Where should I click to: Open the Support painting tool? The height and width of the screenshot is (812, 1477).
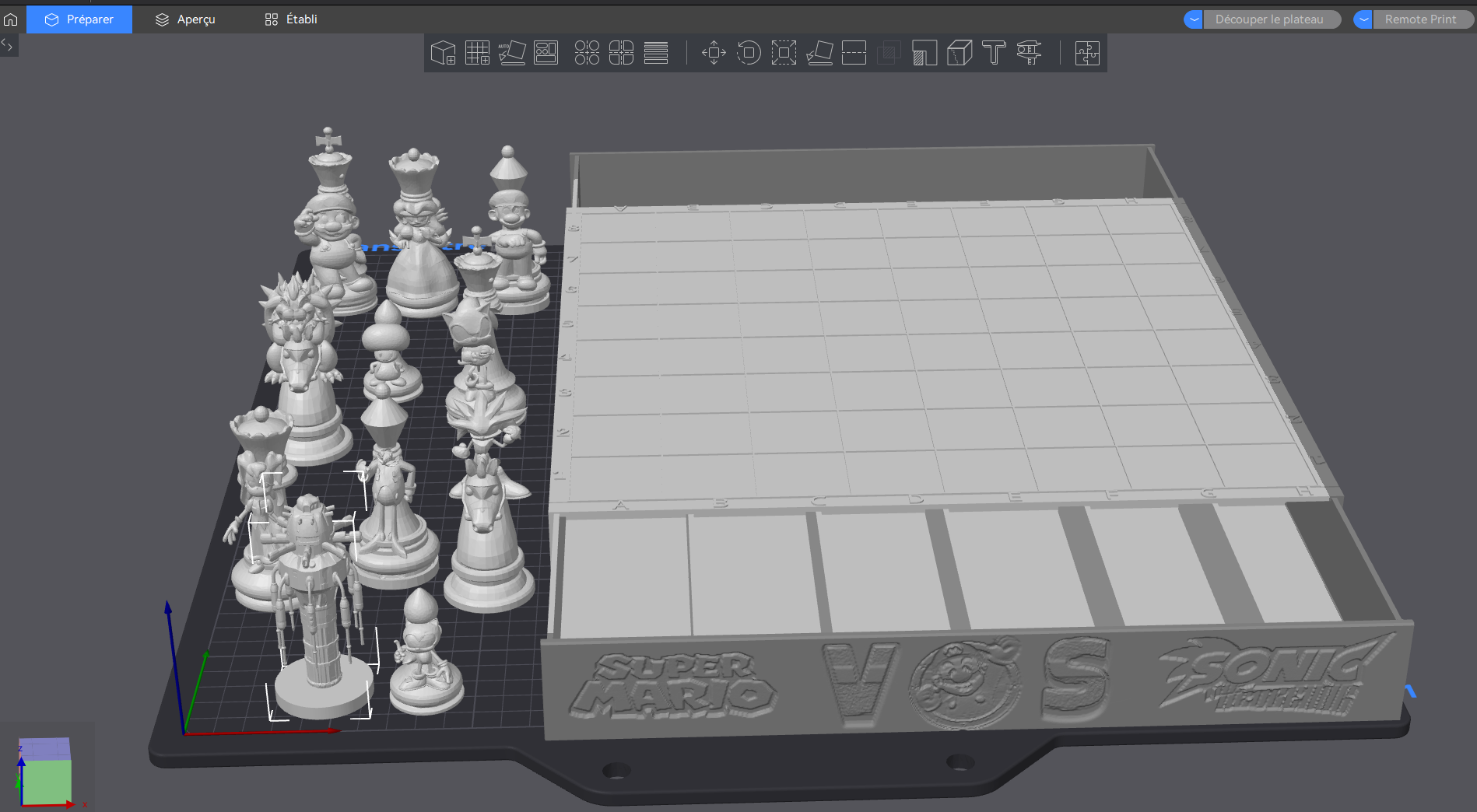coord(924,53)
